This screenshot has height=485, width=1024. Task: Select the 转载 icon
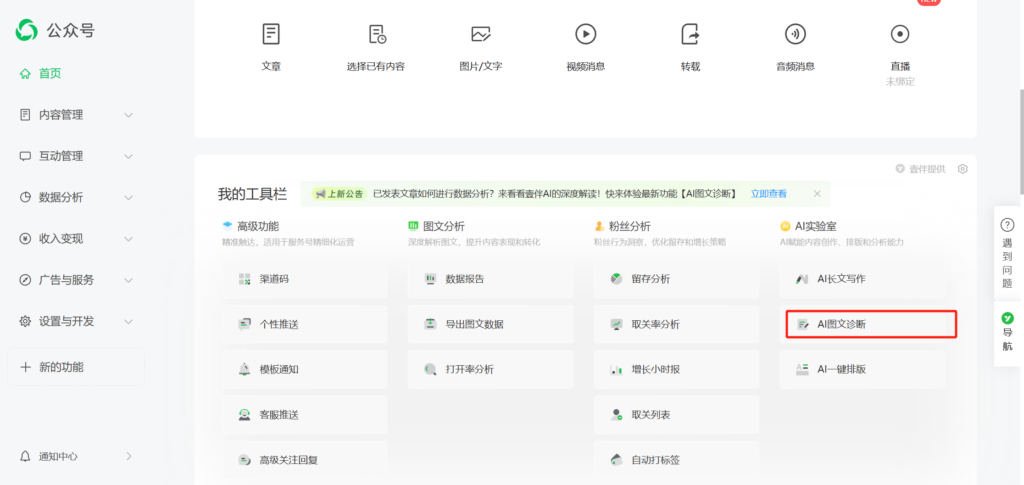point(690,34)
